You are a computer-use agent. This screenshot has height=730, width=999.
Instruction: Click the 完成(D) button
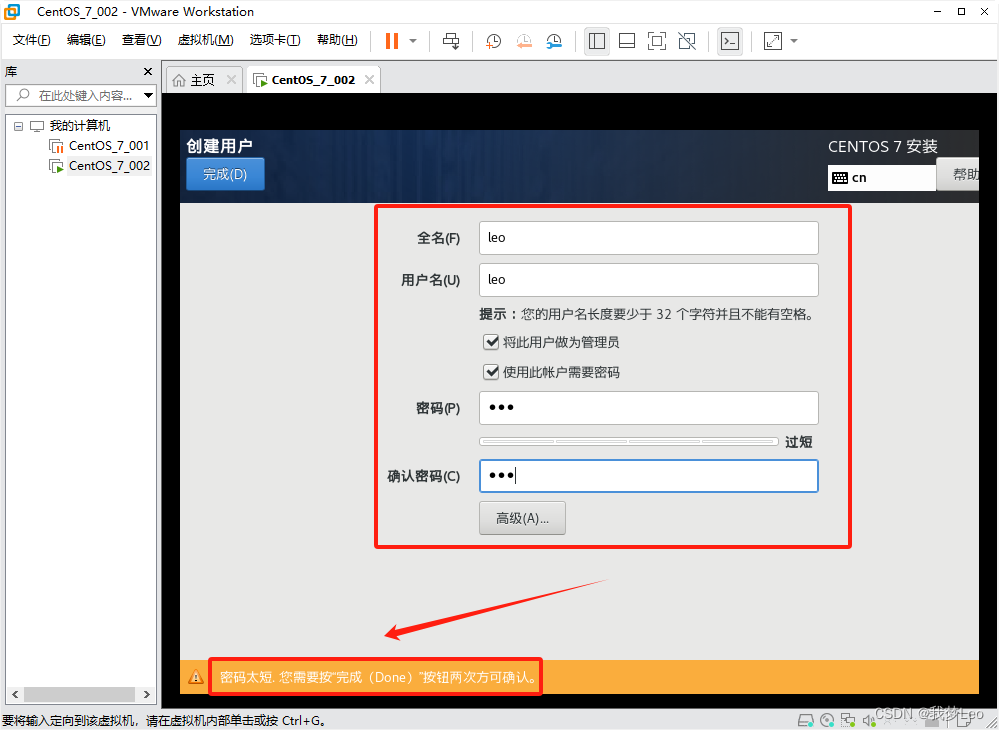click(225, 174)
